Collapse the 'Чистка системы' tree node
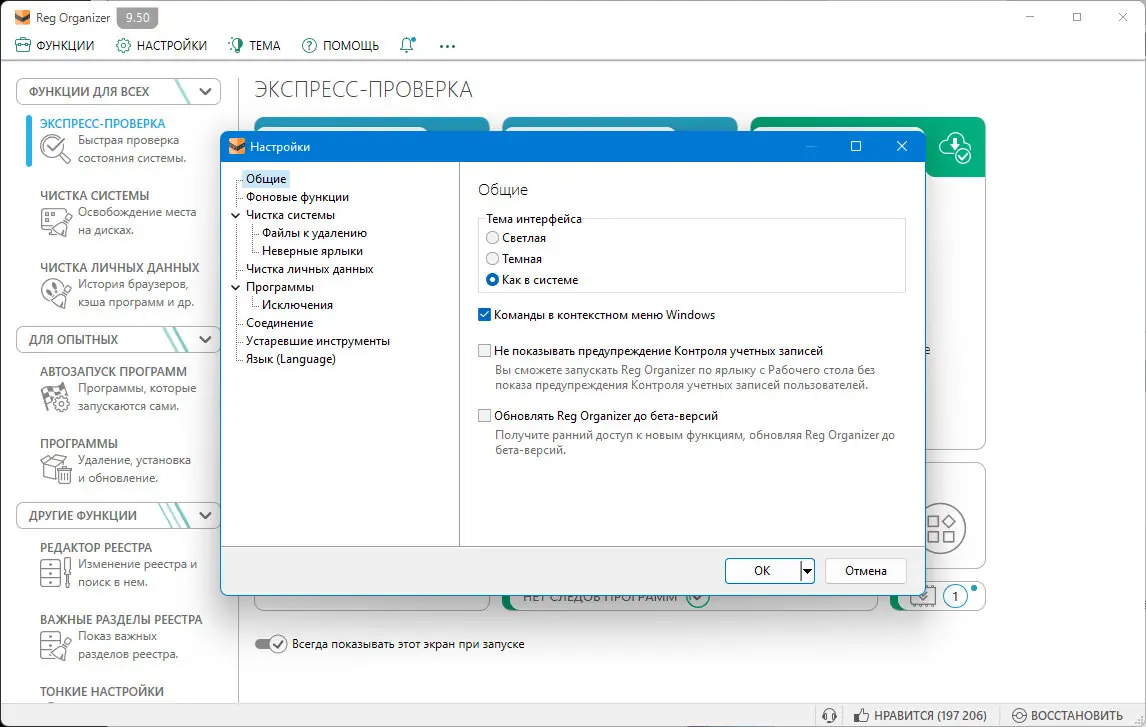The image size is (1146, 727). pyautogui.click(x=235, y=216)
